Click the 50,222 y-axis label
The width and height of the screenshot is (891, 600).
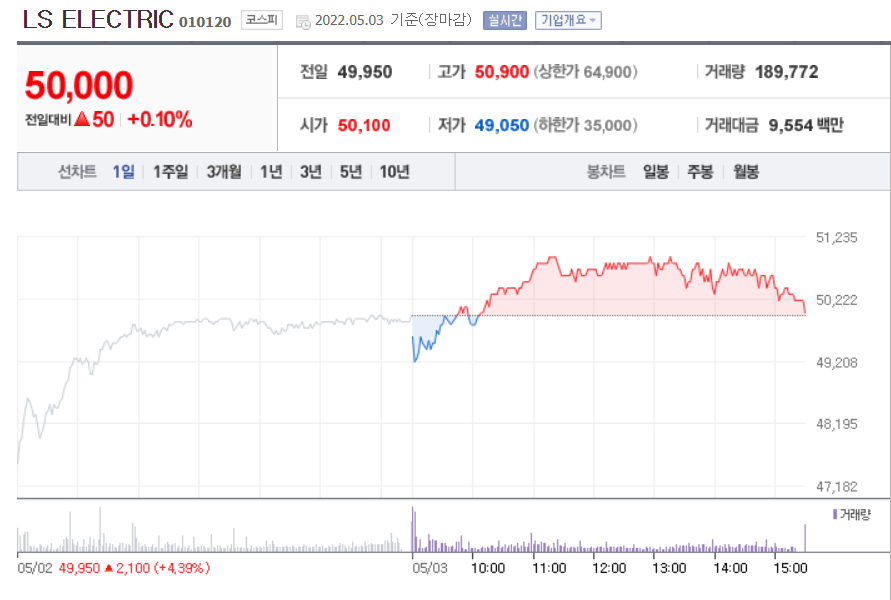[x=836, y=300]
